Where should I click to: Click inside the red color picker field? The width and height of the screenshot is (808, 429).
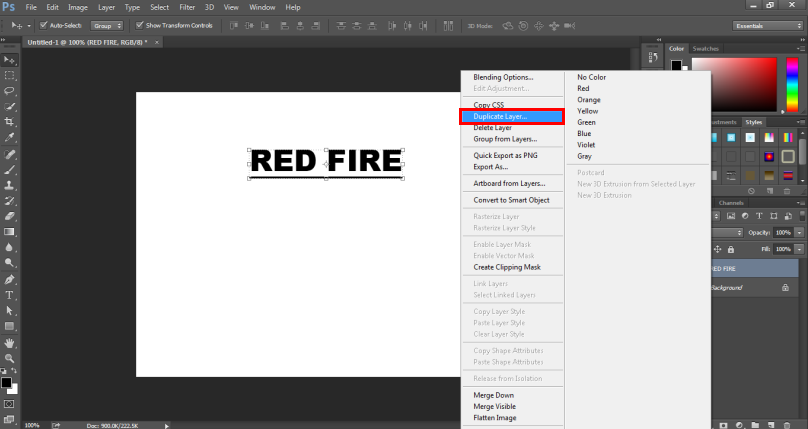coord(734,84)
